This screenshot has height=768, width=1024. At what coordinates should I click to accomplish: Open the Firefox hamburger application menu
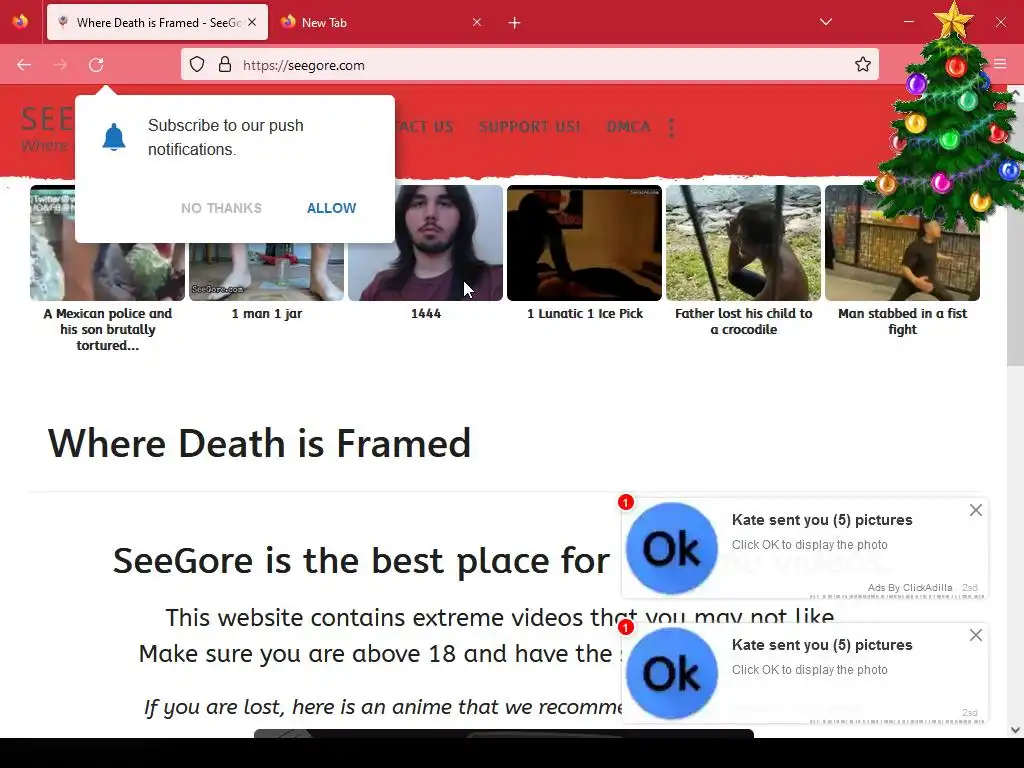pyautogui.click(x=1000, y=64)
